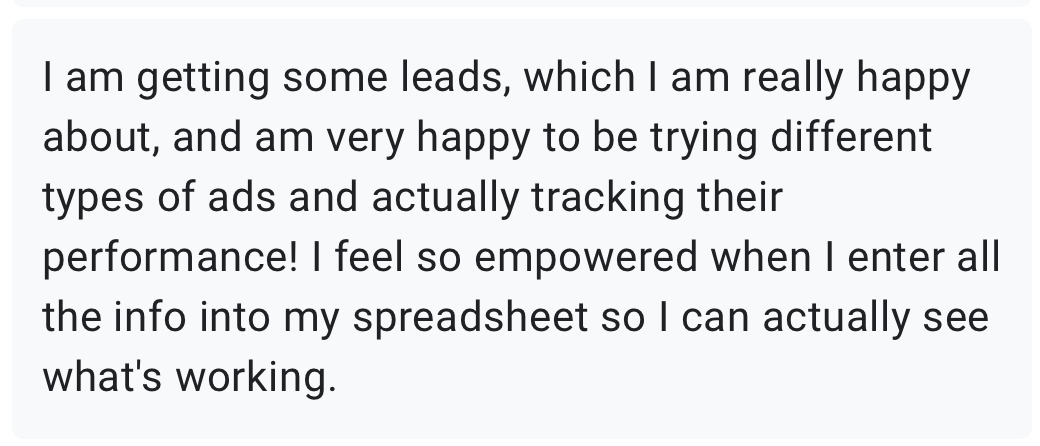Click the word "types" starting the third line
The width and height of the screenshot is (1040, 446).
click(x=93, y=198)
